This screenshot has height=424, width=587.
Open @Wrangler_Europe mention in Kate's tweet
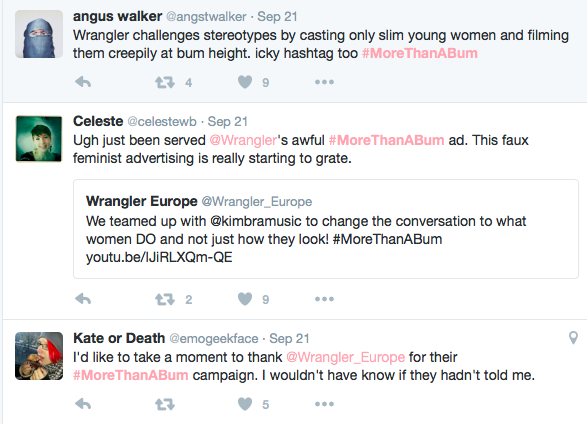(x=346, y=357)
